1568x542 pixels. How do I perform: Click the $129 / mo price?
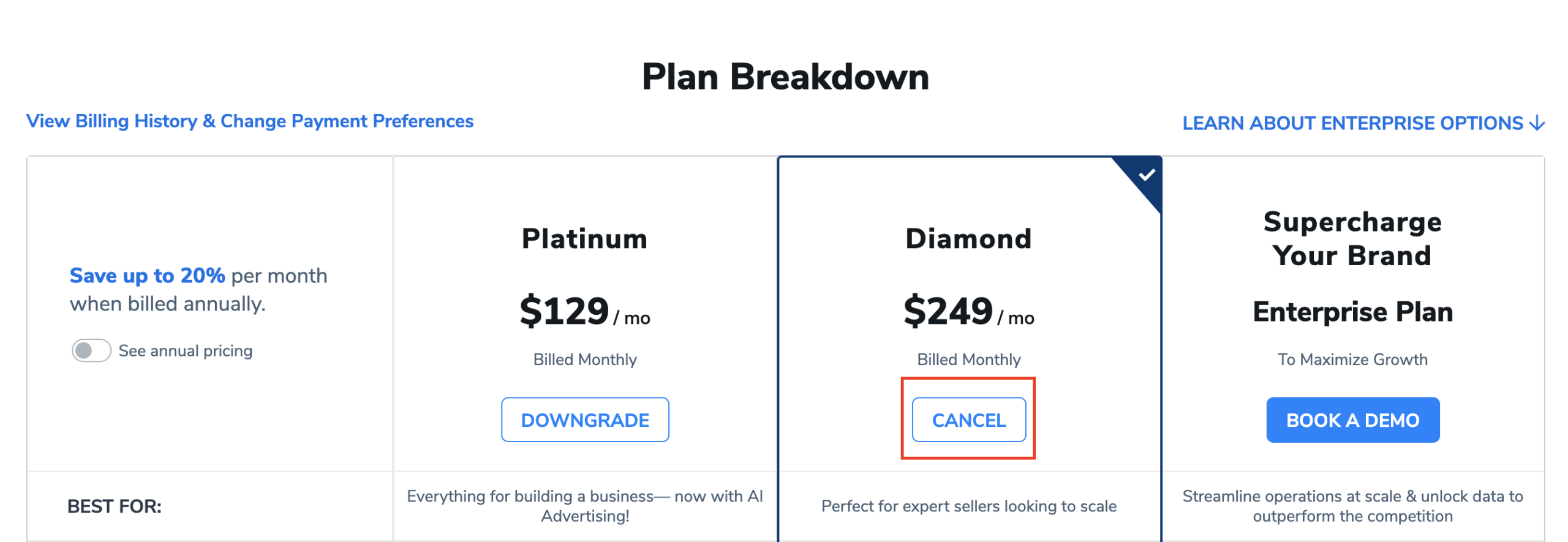pos(584,312)
